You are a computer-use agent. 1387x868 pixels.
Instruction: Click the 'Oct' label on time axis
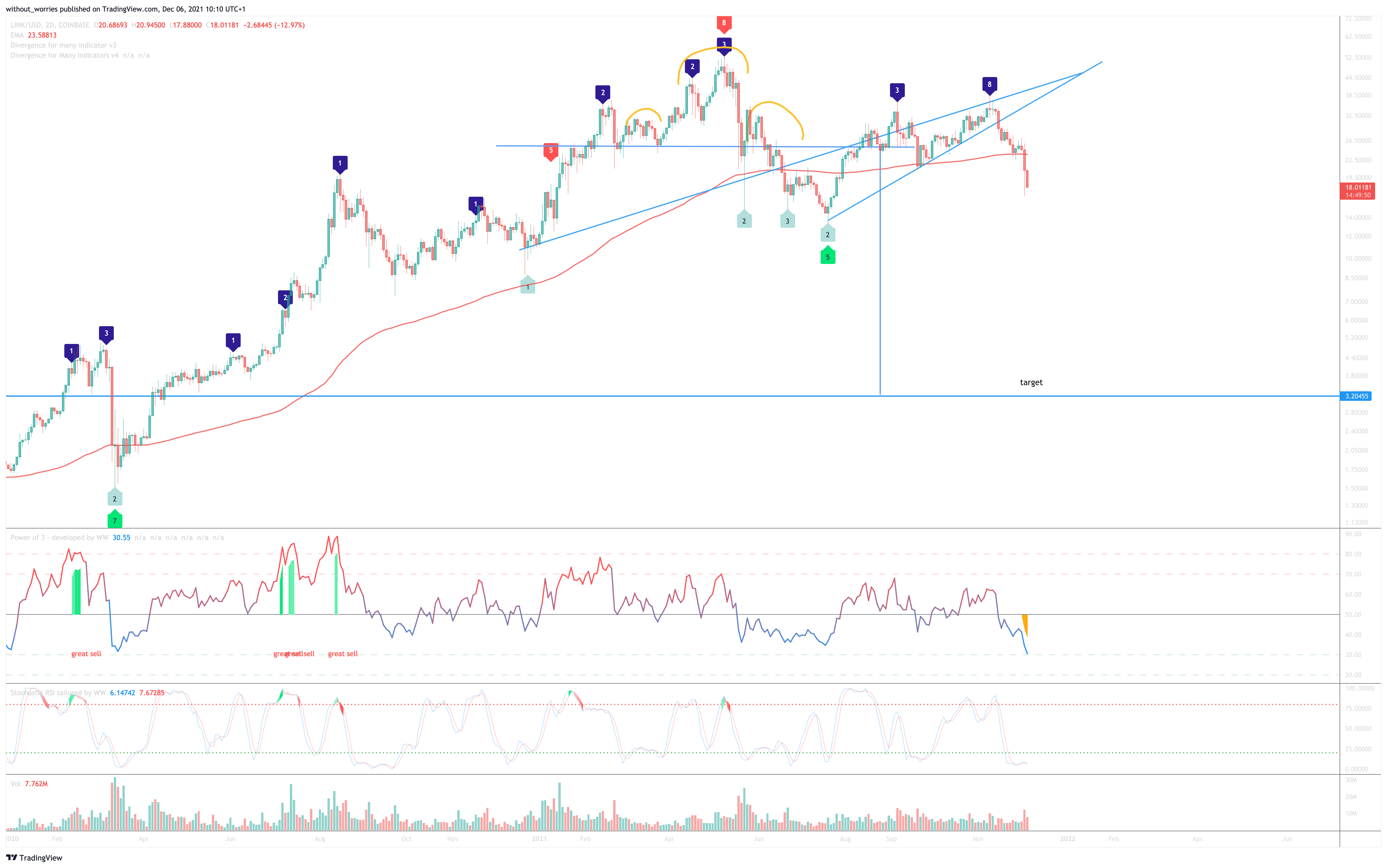[406, 839]
